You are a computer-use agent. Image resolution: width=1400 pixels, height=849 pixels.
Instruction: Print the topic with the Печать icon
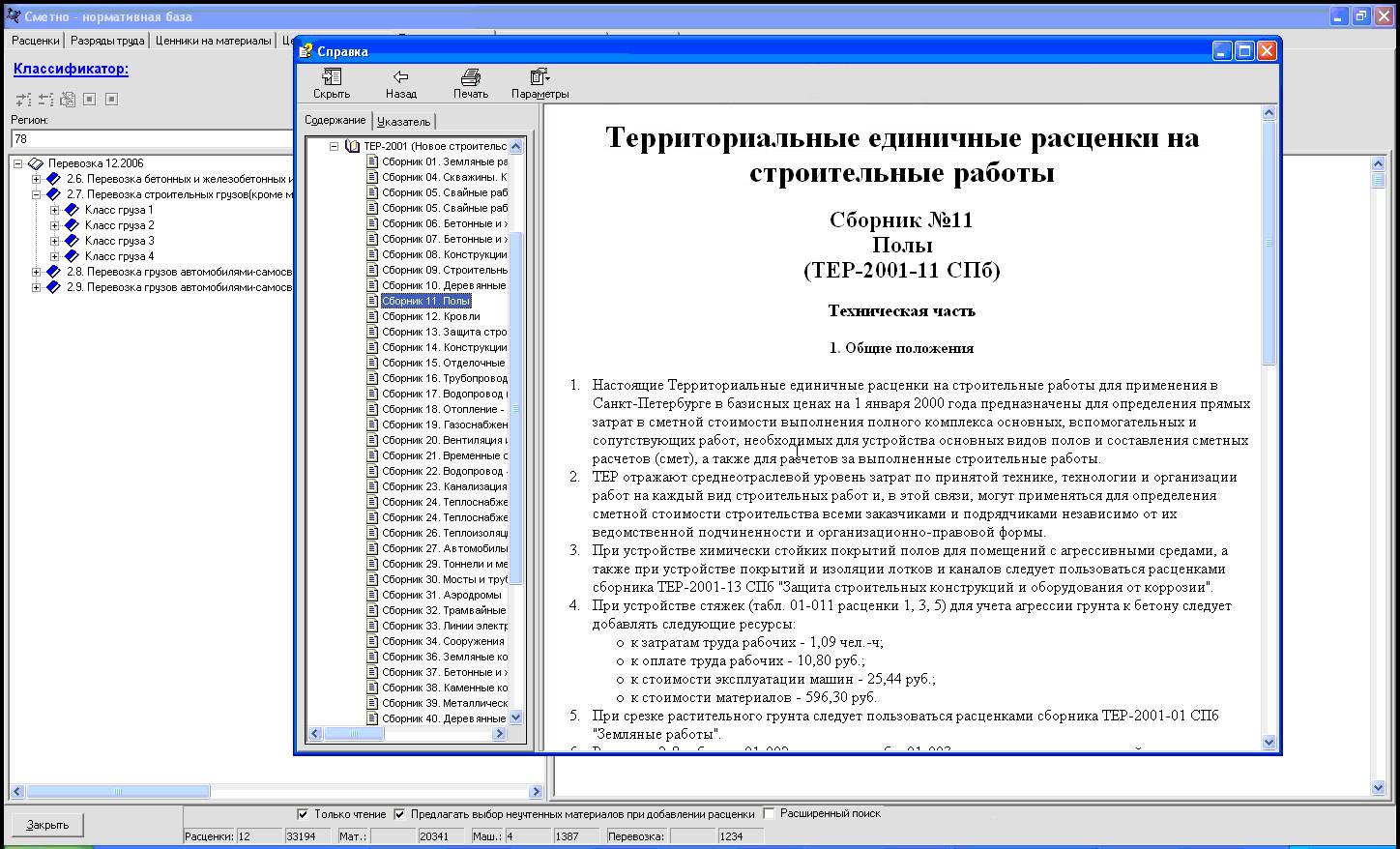471,76
